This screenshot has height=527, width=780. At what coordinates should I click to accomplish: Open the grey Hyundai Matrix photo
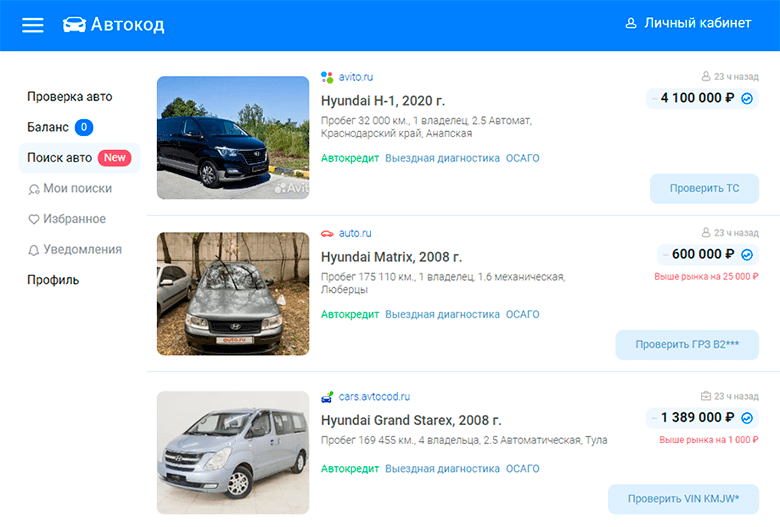(x=233, y=294)
